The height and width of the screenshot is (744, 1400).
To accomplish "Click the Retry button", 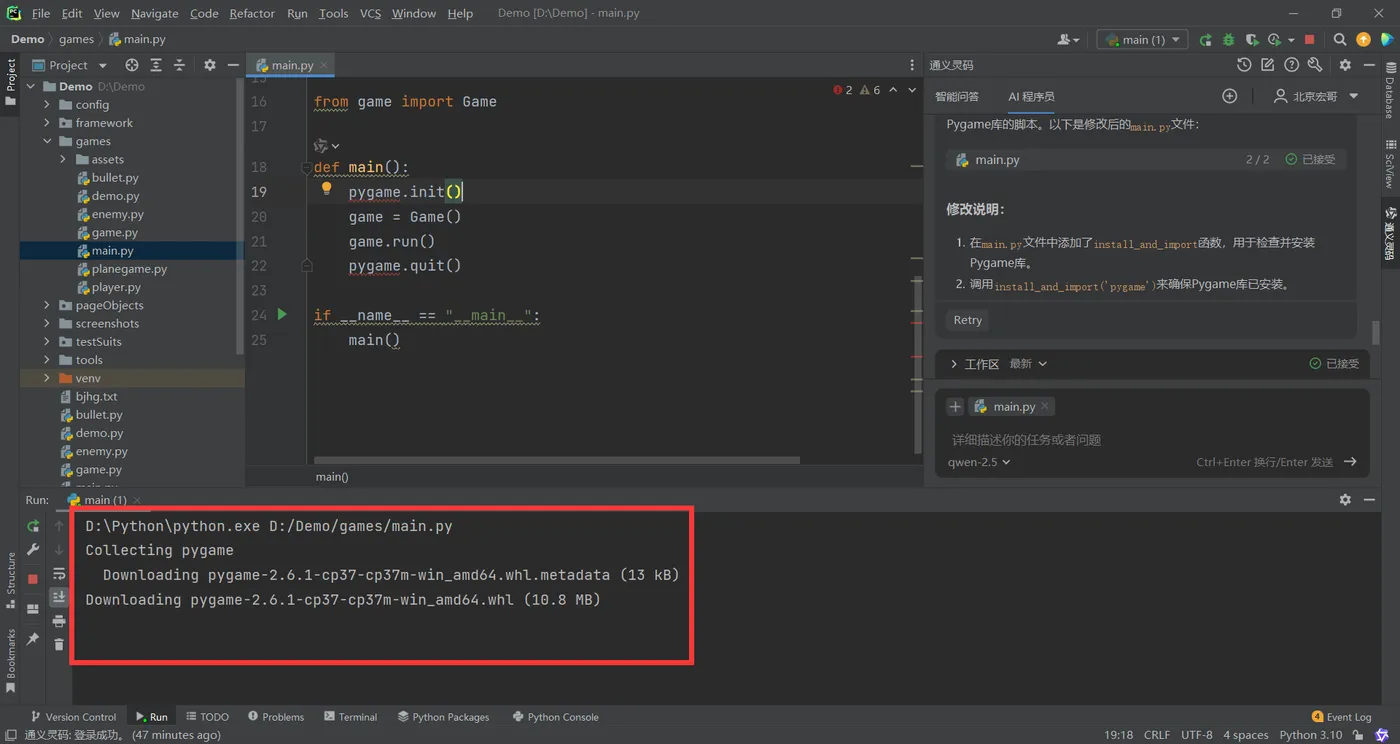I will 967,320.
